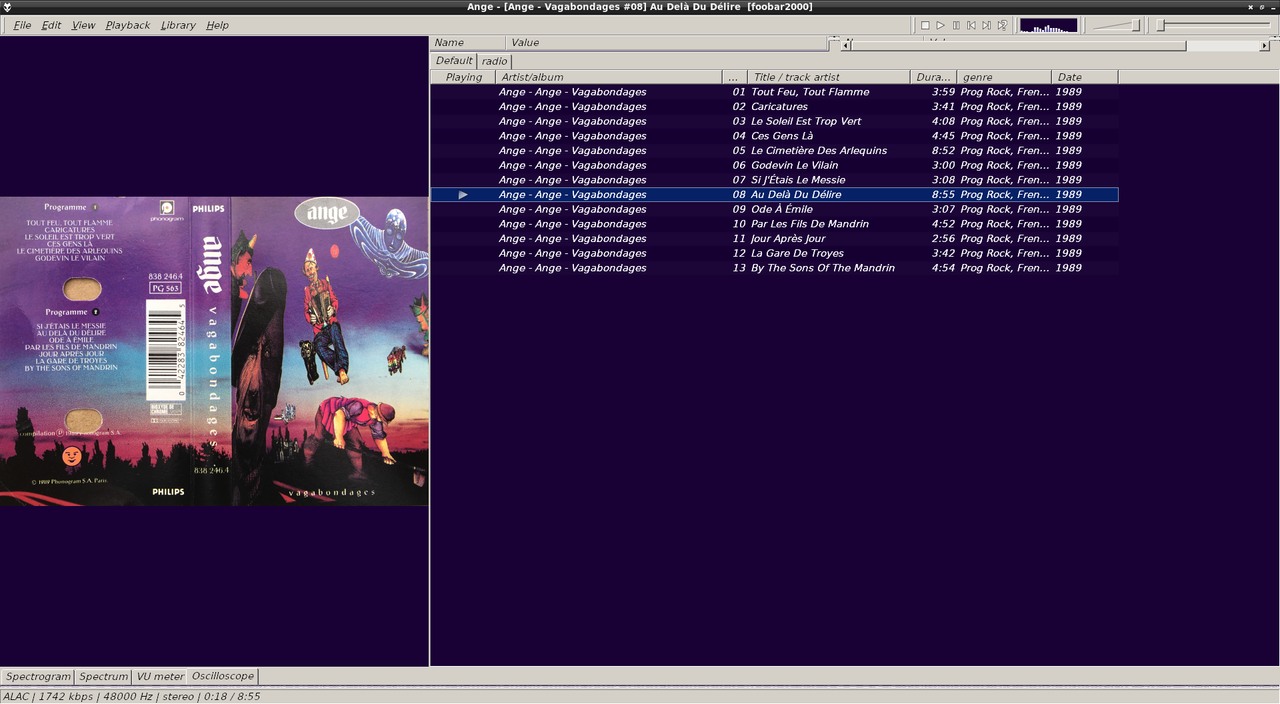The image size is (1280, 704).
Task: Click the horizontal scrollbar thumb
Action: [x=1019, y=45]
